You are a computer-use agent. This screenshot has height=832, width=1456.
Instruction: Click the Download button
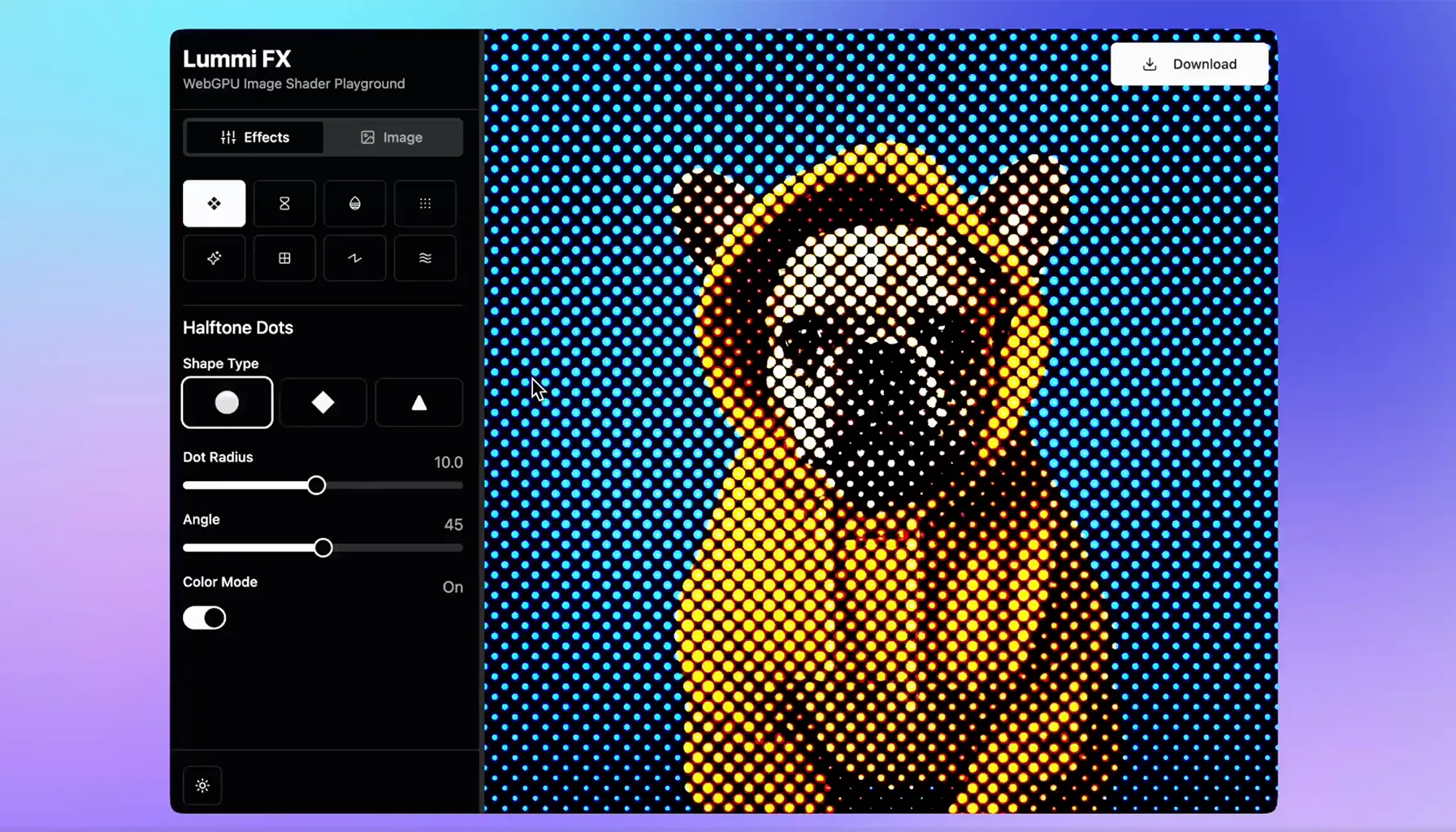[x=1189, y=63]
